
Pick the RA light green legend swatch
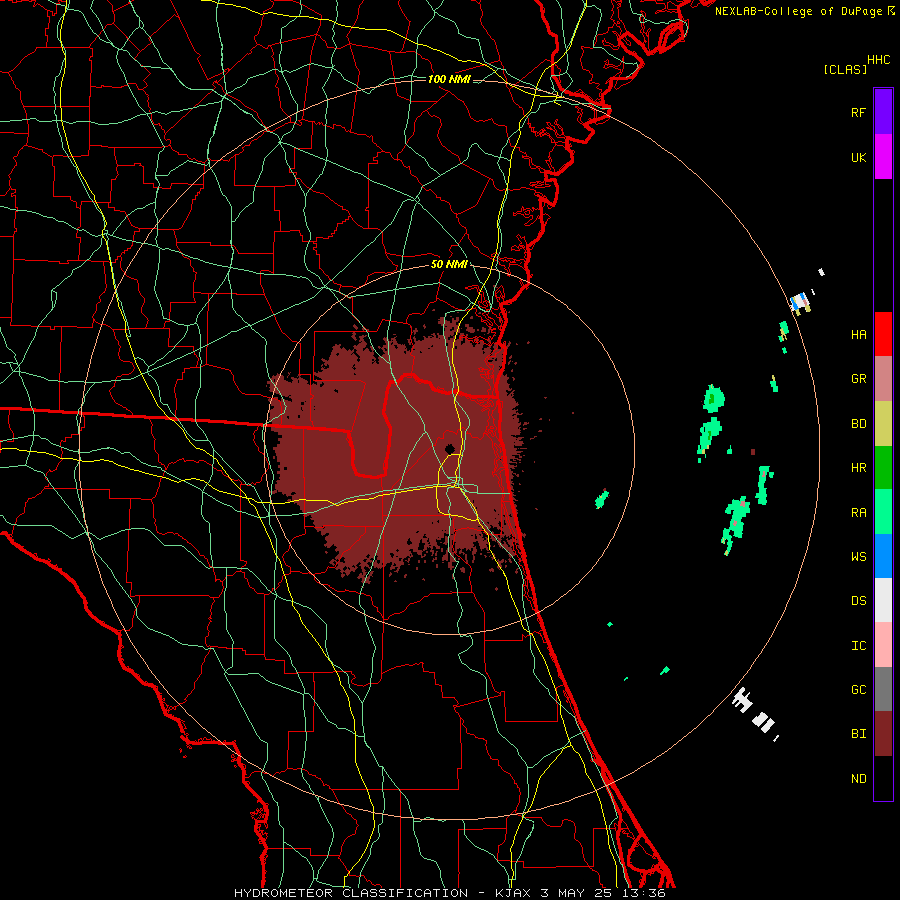[x=883, y=512]
